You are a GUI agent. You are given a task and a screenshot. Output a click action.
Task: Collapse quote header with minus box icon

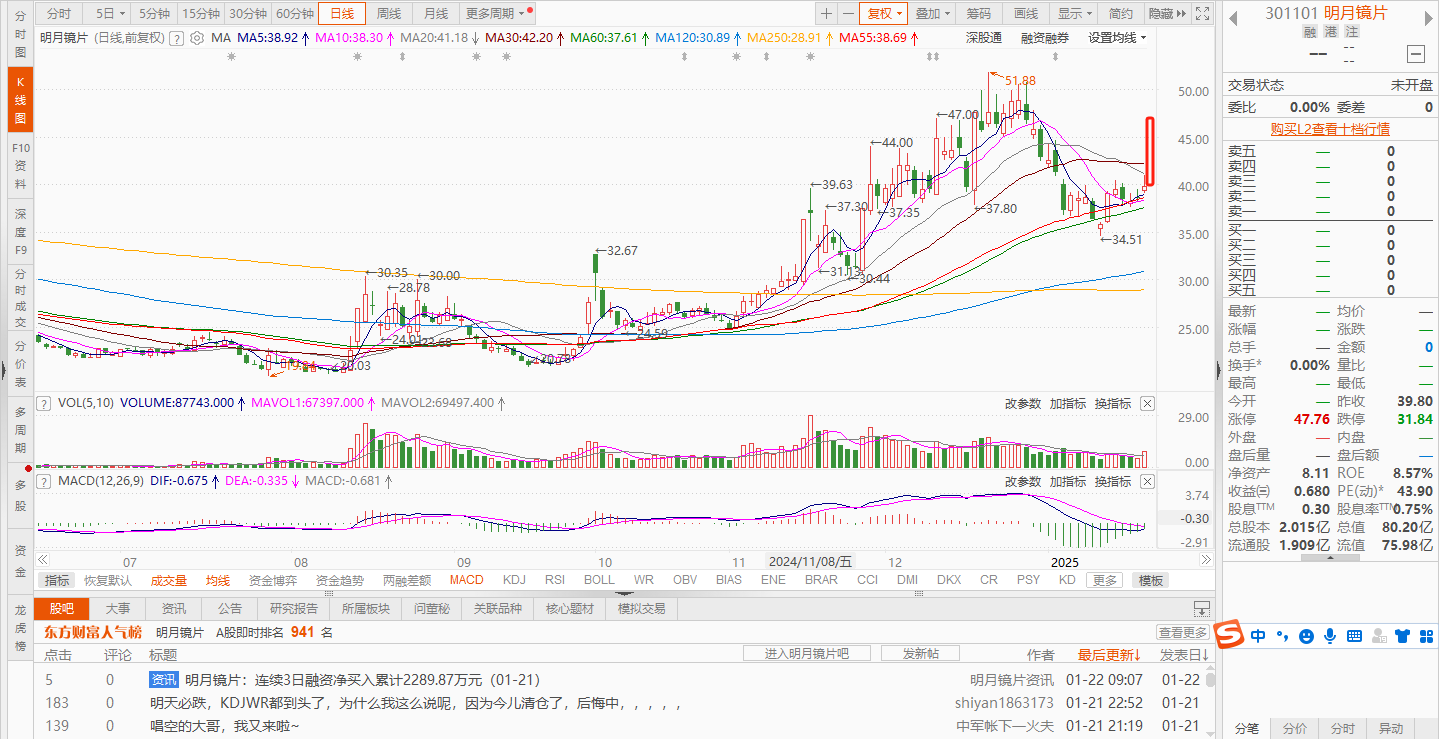pyautogui.click(x=1415, y=54)
